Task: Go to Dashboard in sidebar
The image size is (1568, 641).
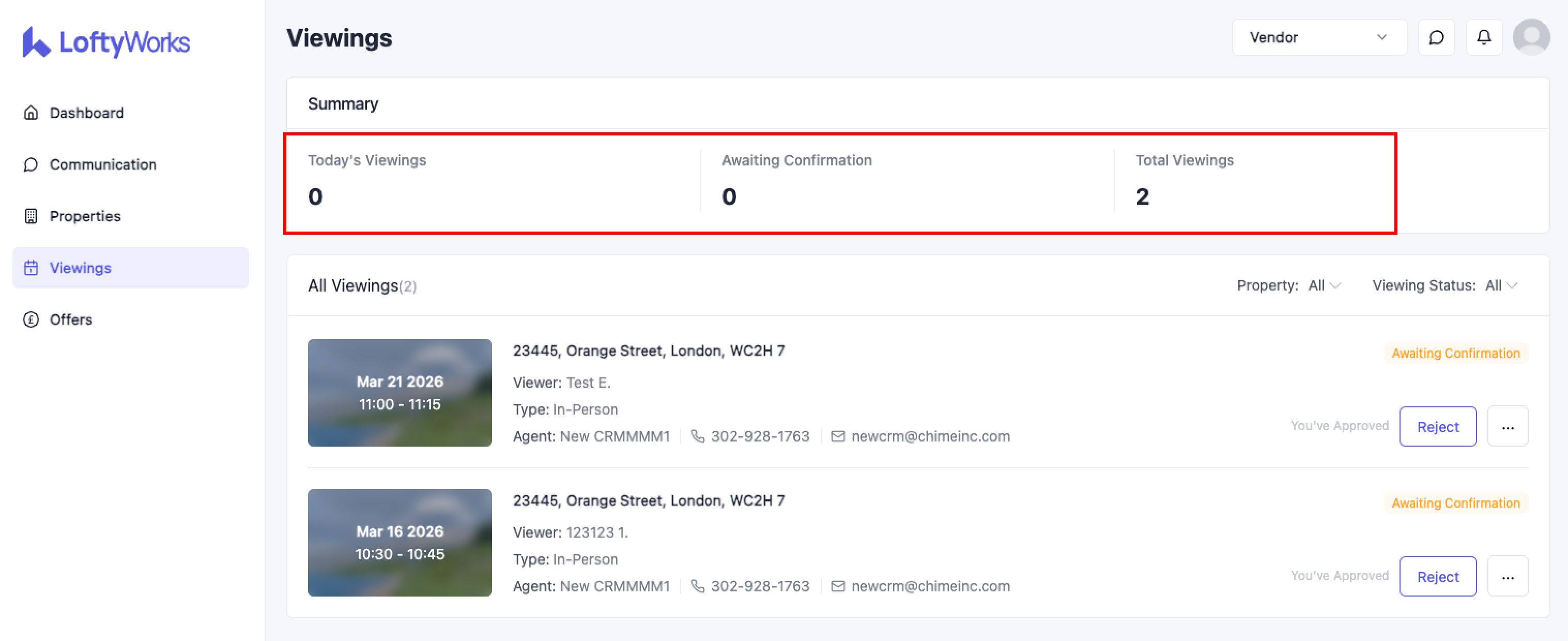Action: [x=86, y=113]
